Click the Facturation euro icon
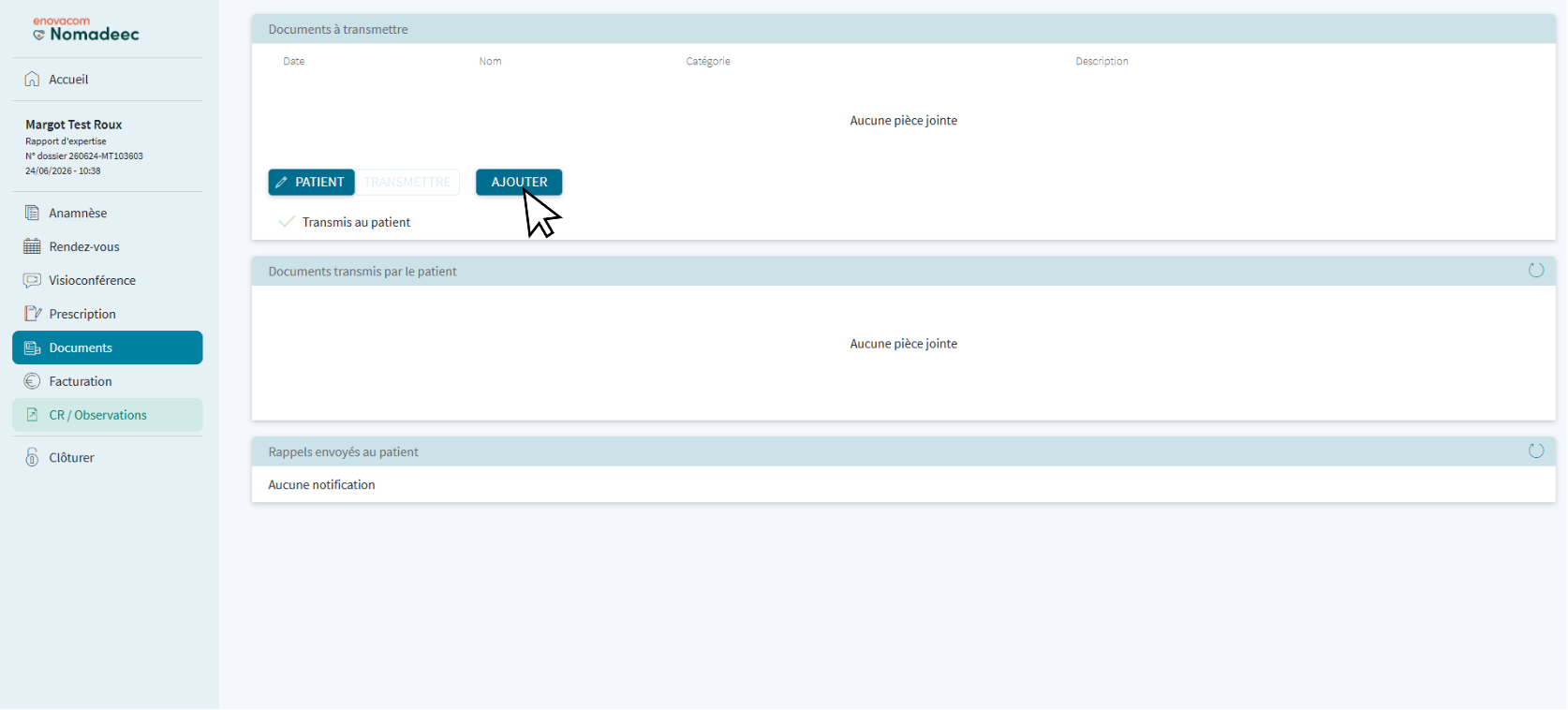 (32, 381)
